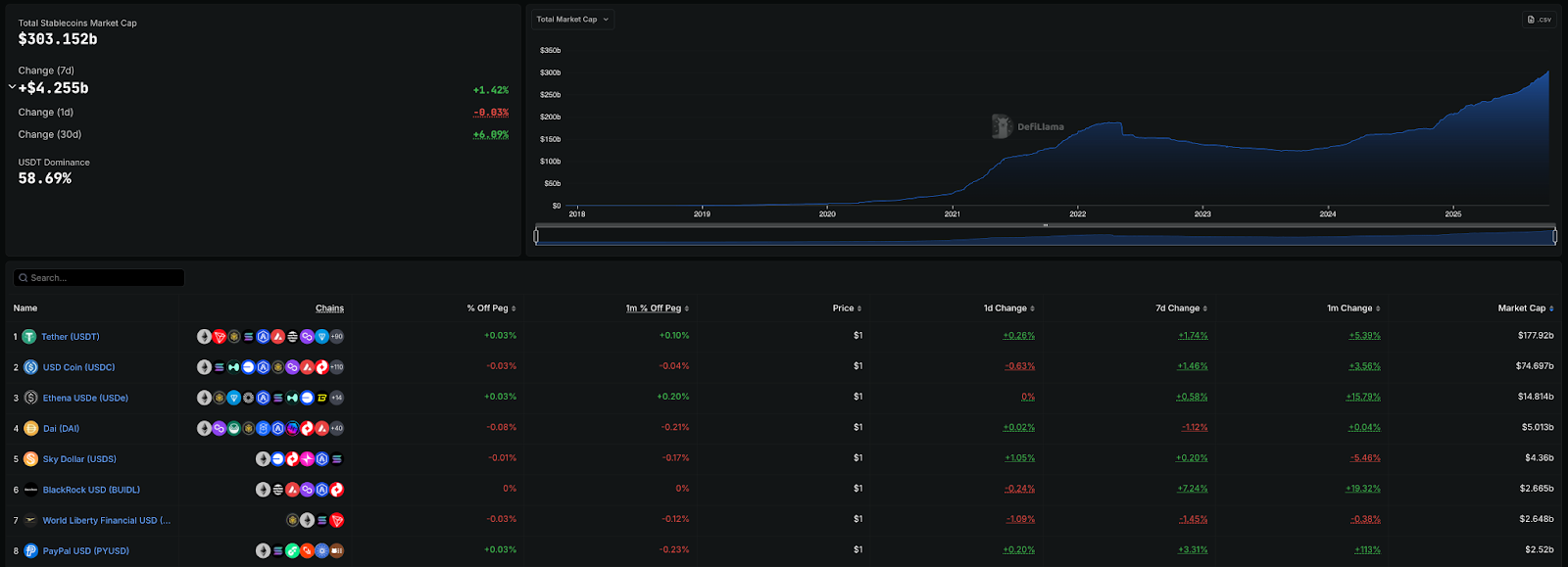
Task: Sort table by Price column header
Action: [x=847, y=308]
